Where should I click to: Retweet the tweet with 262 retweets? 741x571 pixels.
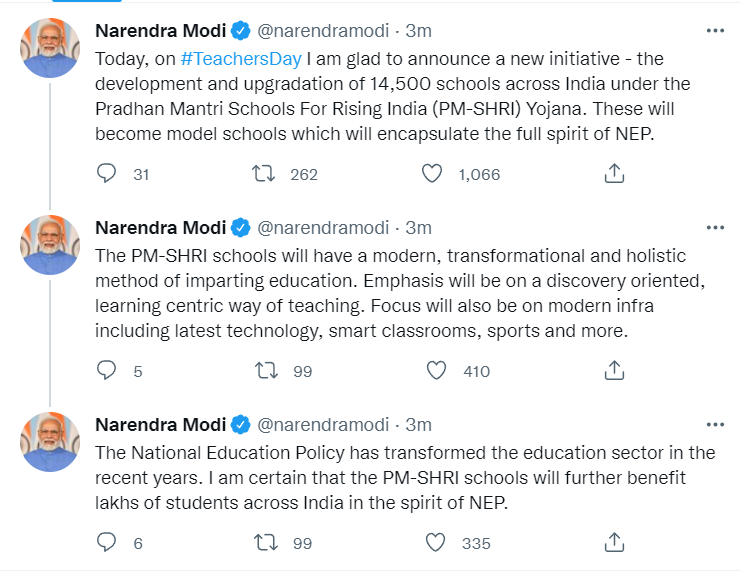tap(264, 174)
